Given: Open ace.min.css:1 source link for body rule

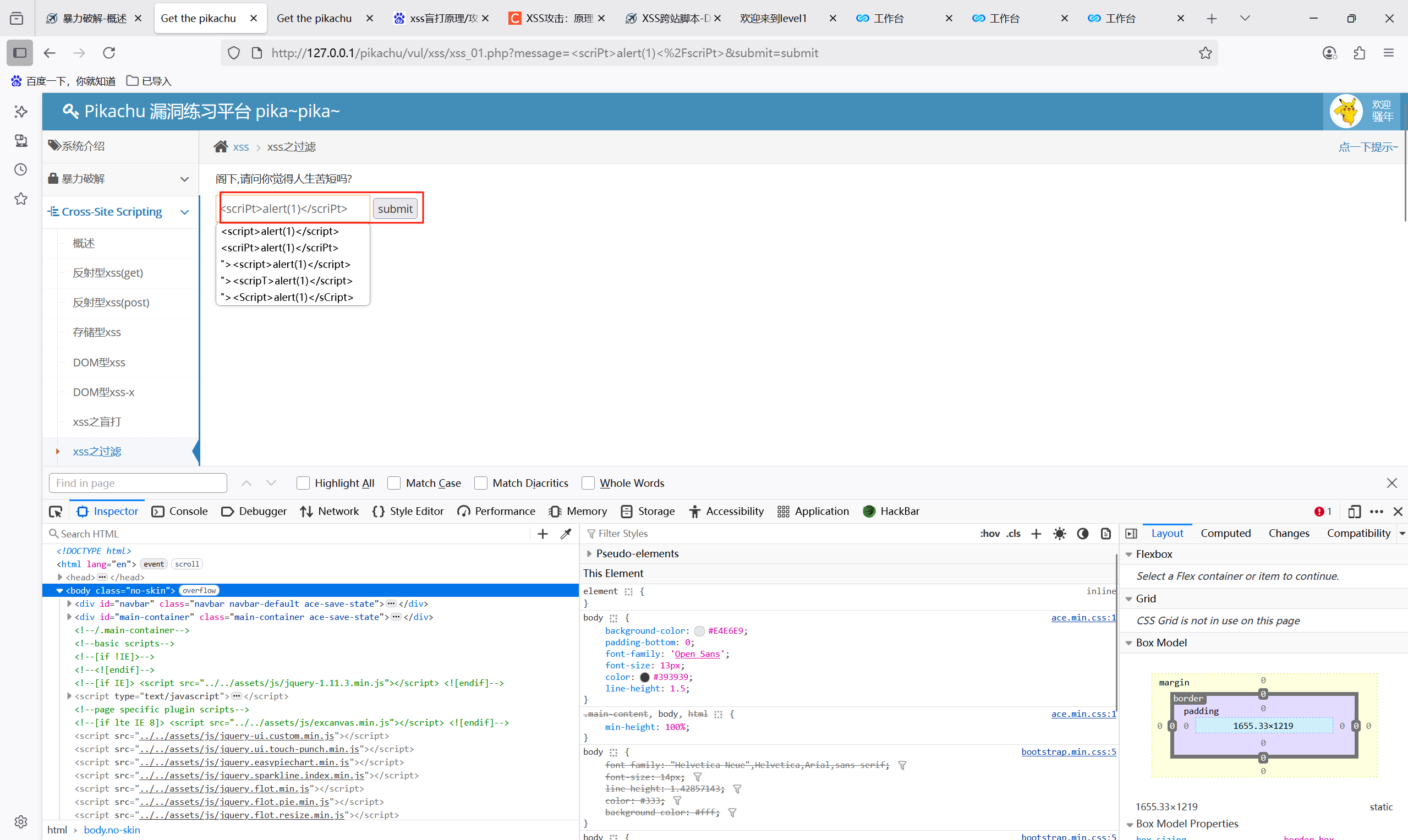Looking at the screenshot, I should (x=1083, y=618).
